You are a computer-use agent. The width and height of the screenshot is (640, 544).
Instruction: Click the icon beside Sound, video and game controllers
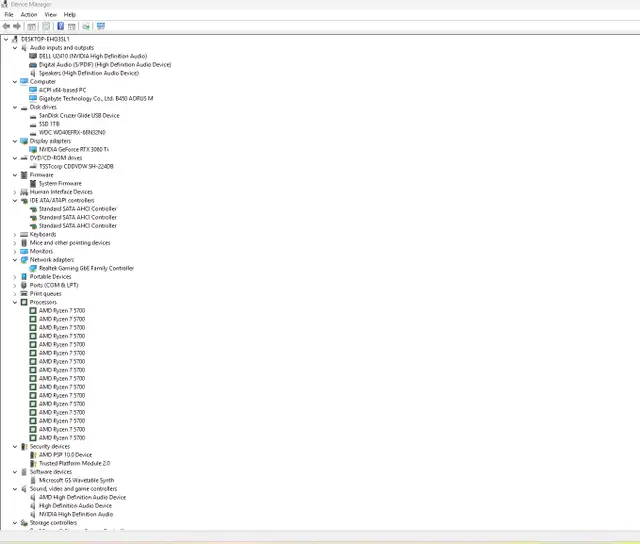(x=24, y=489)
